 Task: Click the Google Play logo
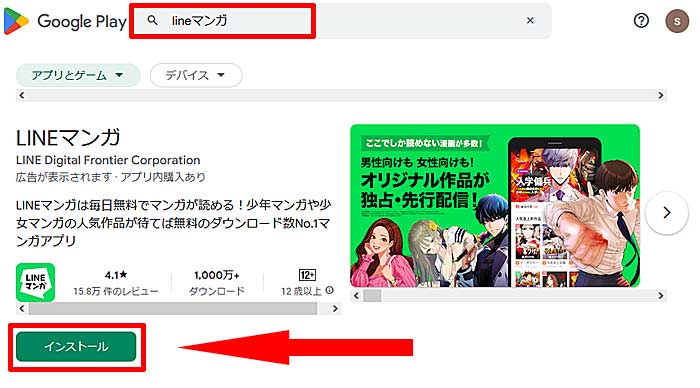[x=65, y=21]
